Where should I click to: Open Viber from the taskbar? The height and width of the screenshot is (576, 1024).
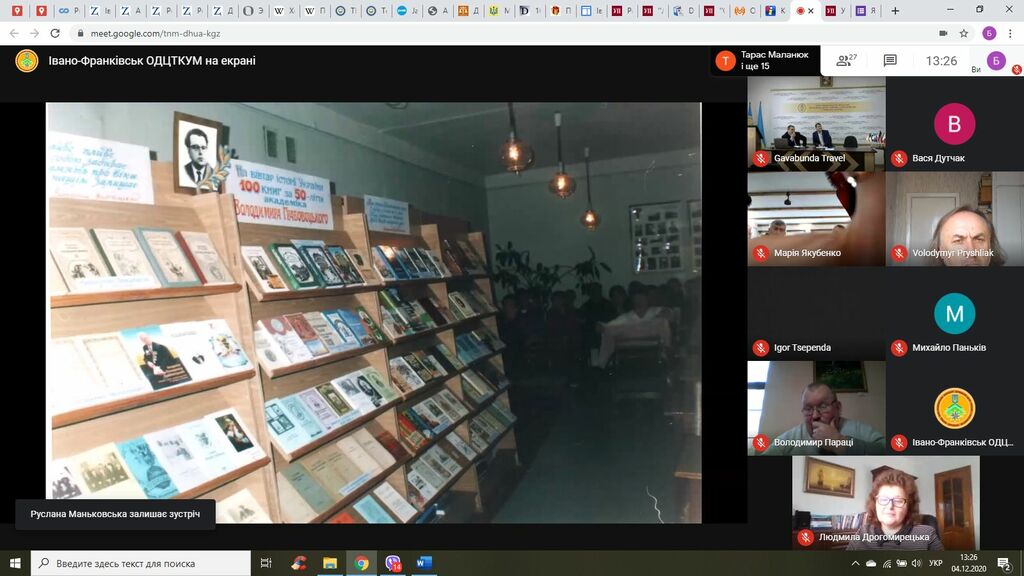click(393, 563)
